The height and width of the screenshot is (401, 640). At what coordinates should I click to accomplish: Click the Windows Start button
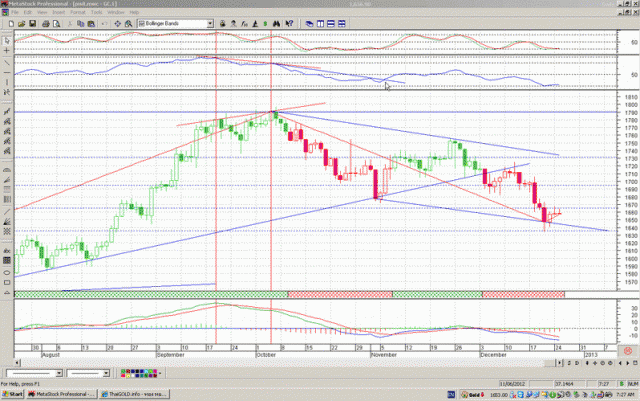coord(13,394)
